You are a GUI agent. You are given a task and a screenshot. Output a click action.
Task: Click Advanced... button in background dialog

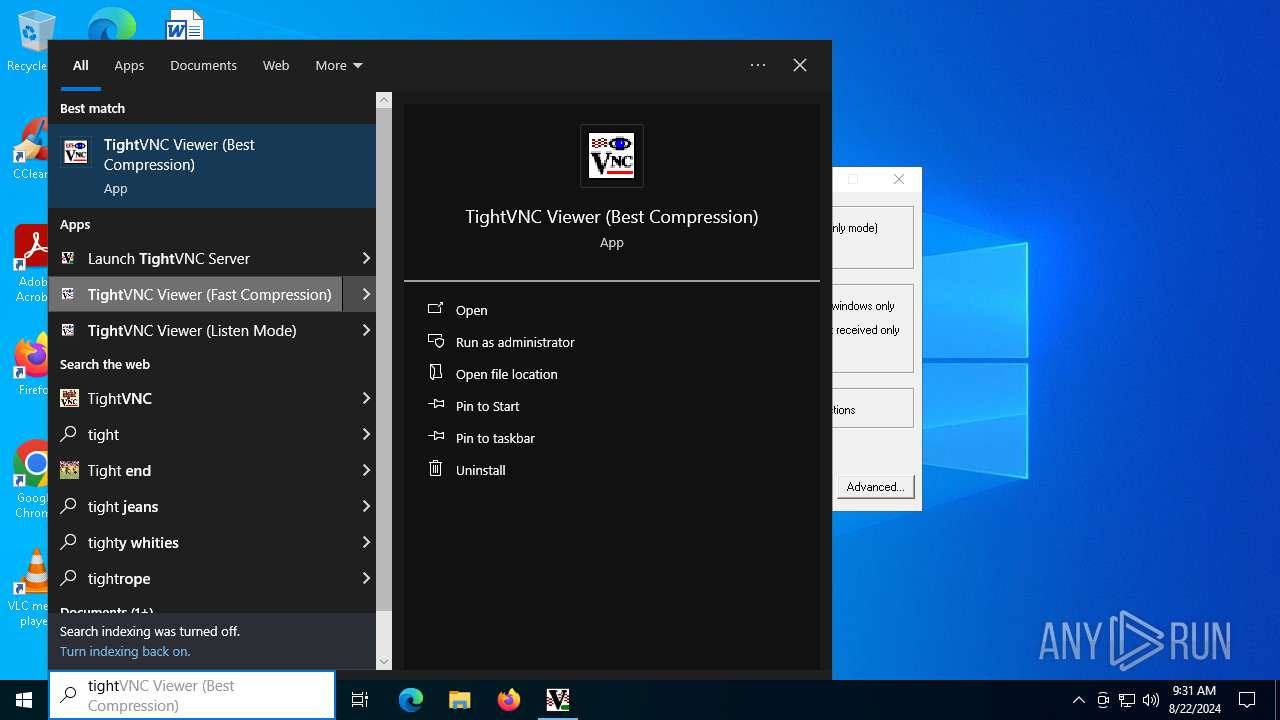[x=875, y=487]
